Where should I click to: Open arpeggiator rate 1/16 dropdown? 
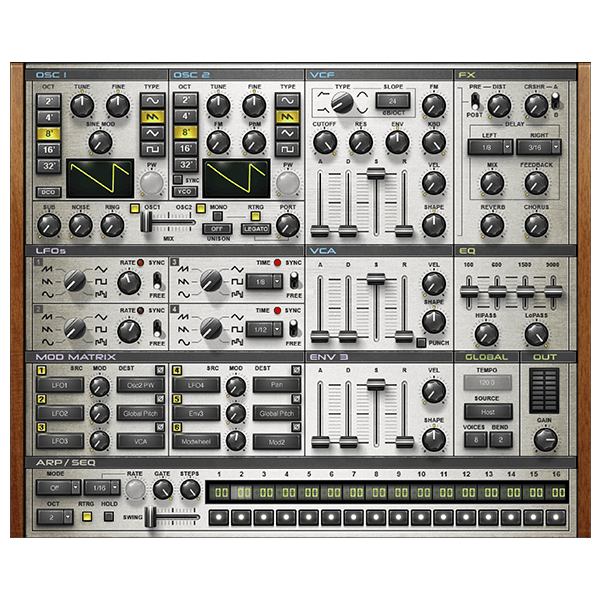coord(102,488)
